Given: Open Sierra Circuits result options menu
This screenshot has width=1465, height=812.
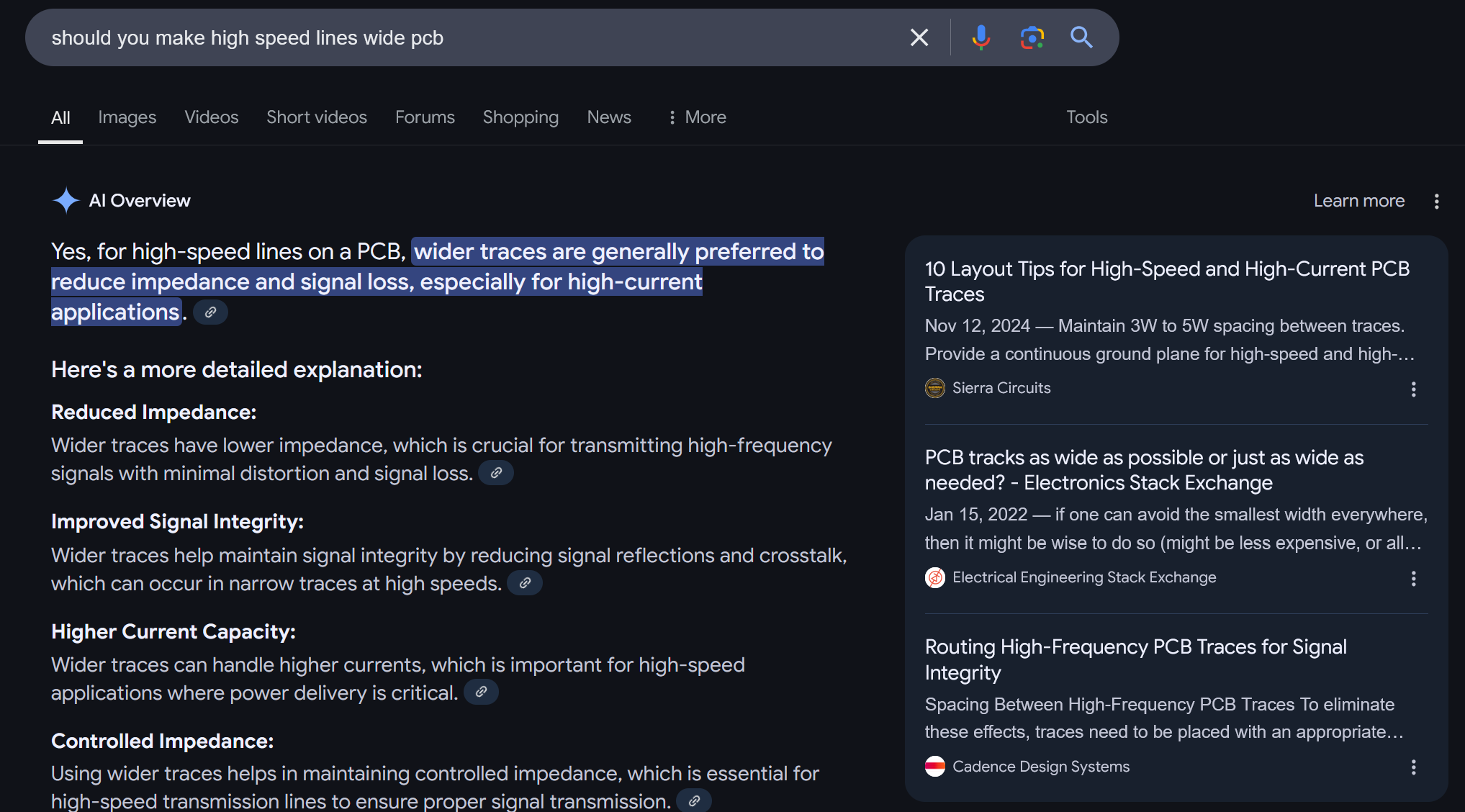Looking at the screenshot, I should 1413,389.
